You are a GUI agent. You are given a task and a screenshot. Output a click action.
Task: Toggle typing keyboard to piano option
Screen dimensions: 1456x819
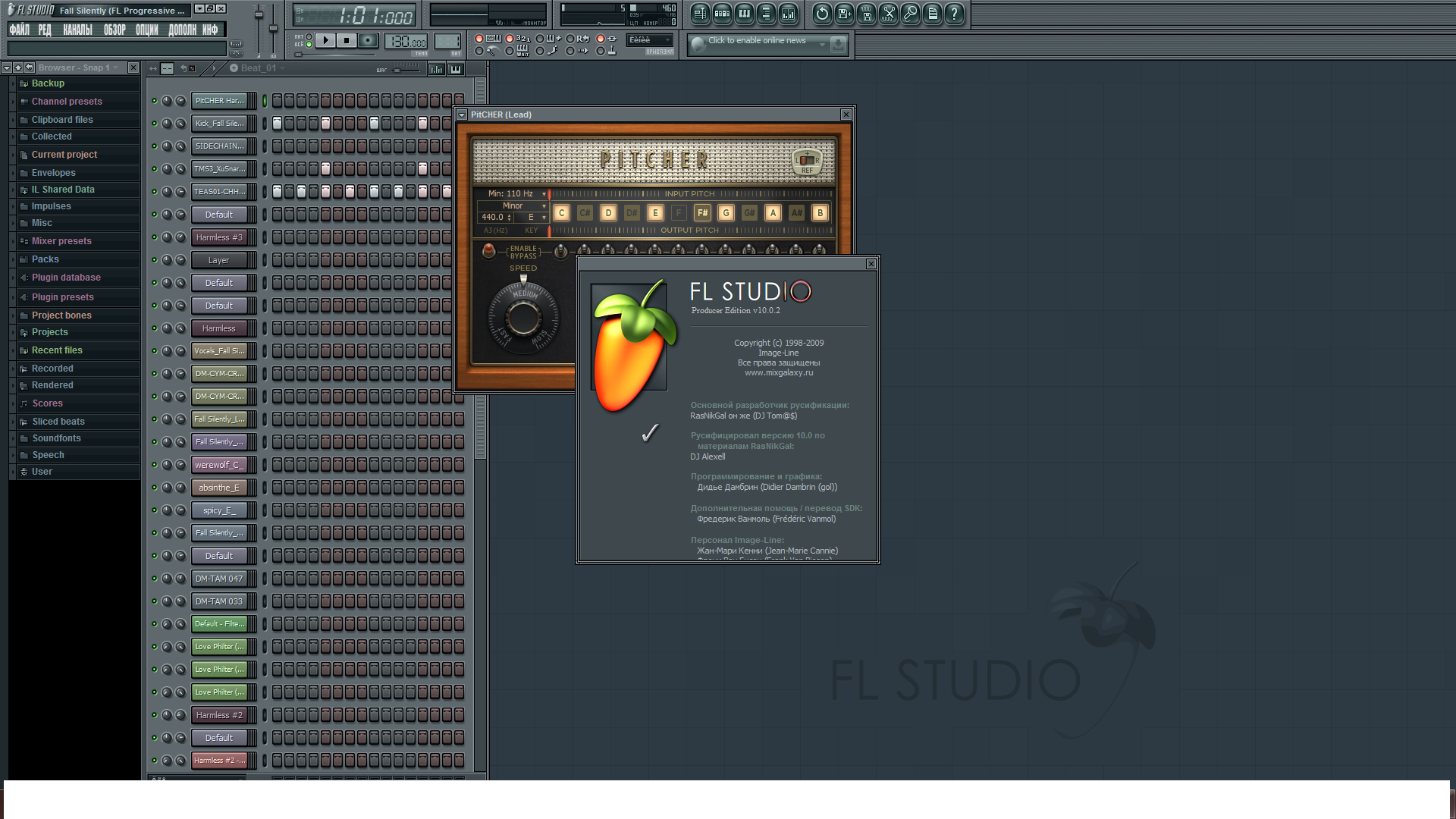[479, 39]
